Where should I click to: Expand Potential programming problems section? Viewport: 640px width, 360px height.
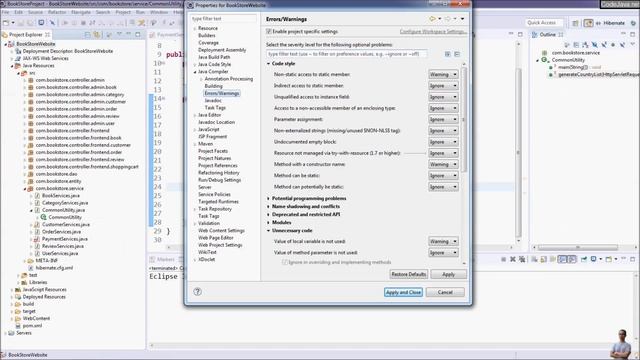[269, 198]
